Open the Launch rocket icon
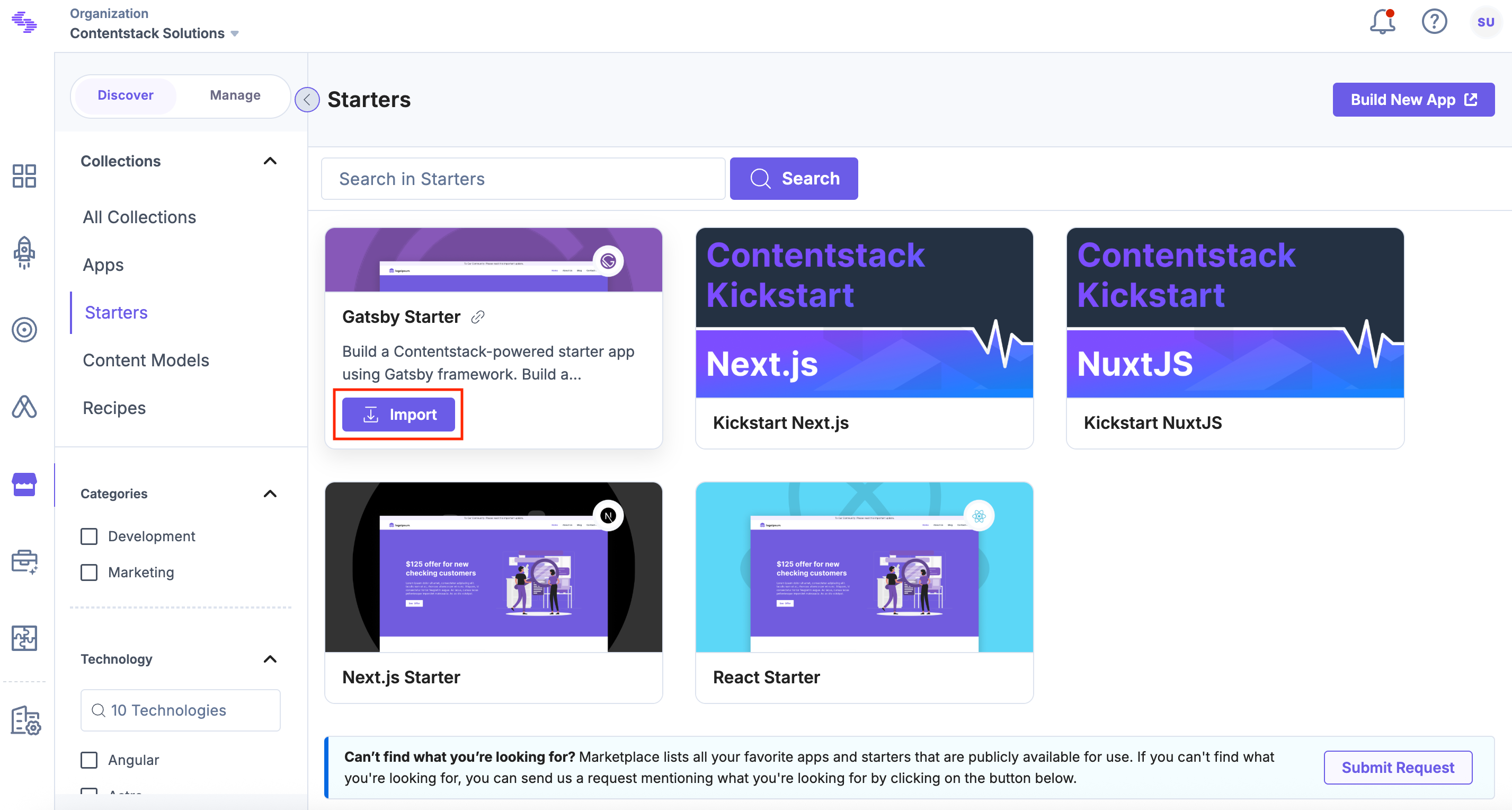 24,252
